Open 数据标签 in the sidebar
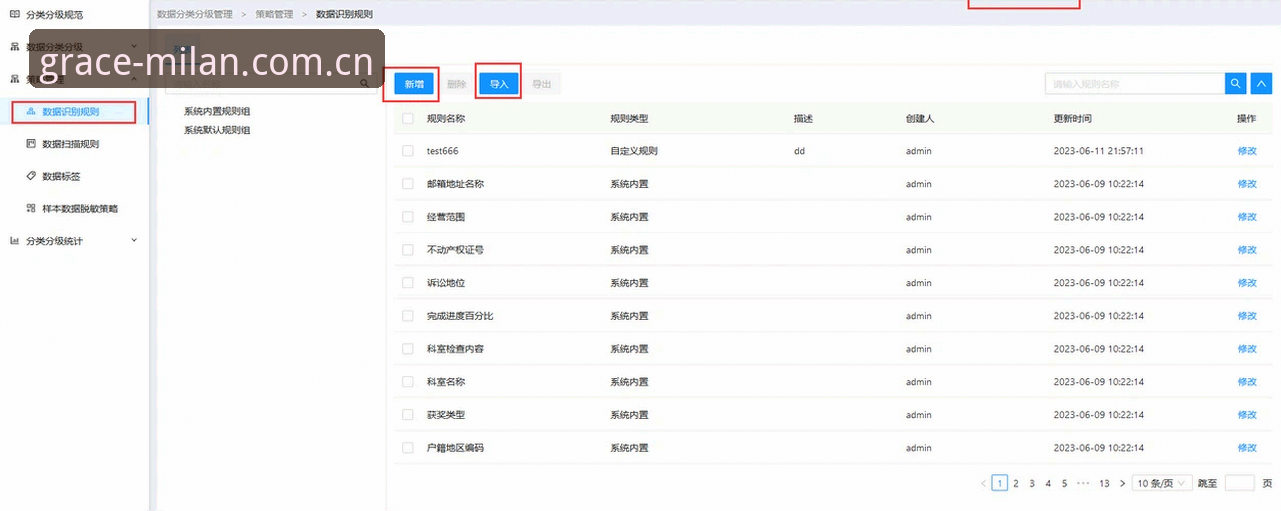1281x511 pixels. 61,176
